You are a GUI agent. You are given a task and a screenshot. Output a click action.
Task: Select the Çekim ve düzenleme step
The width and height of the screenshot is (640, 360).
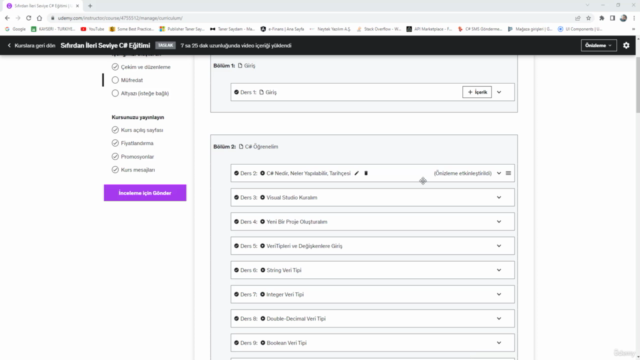coord(141,67)
